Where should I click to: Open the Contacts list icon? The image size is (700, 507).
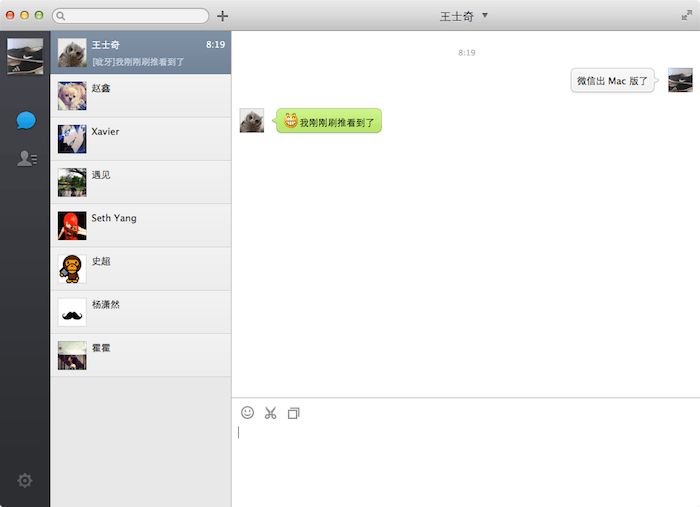(27, 158)
